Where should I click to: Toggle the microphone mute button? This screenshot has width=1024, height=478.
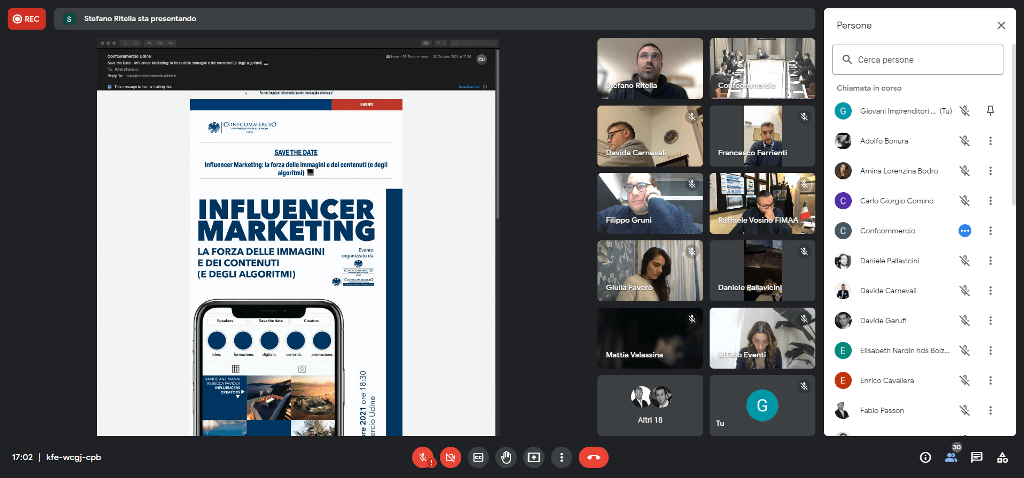click(423, 457)
